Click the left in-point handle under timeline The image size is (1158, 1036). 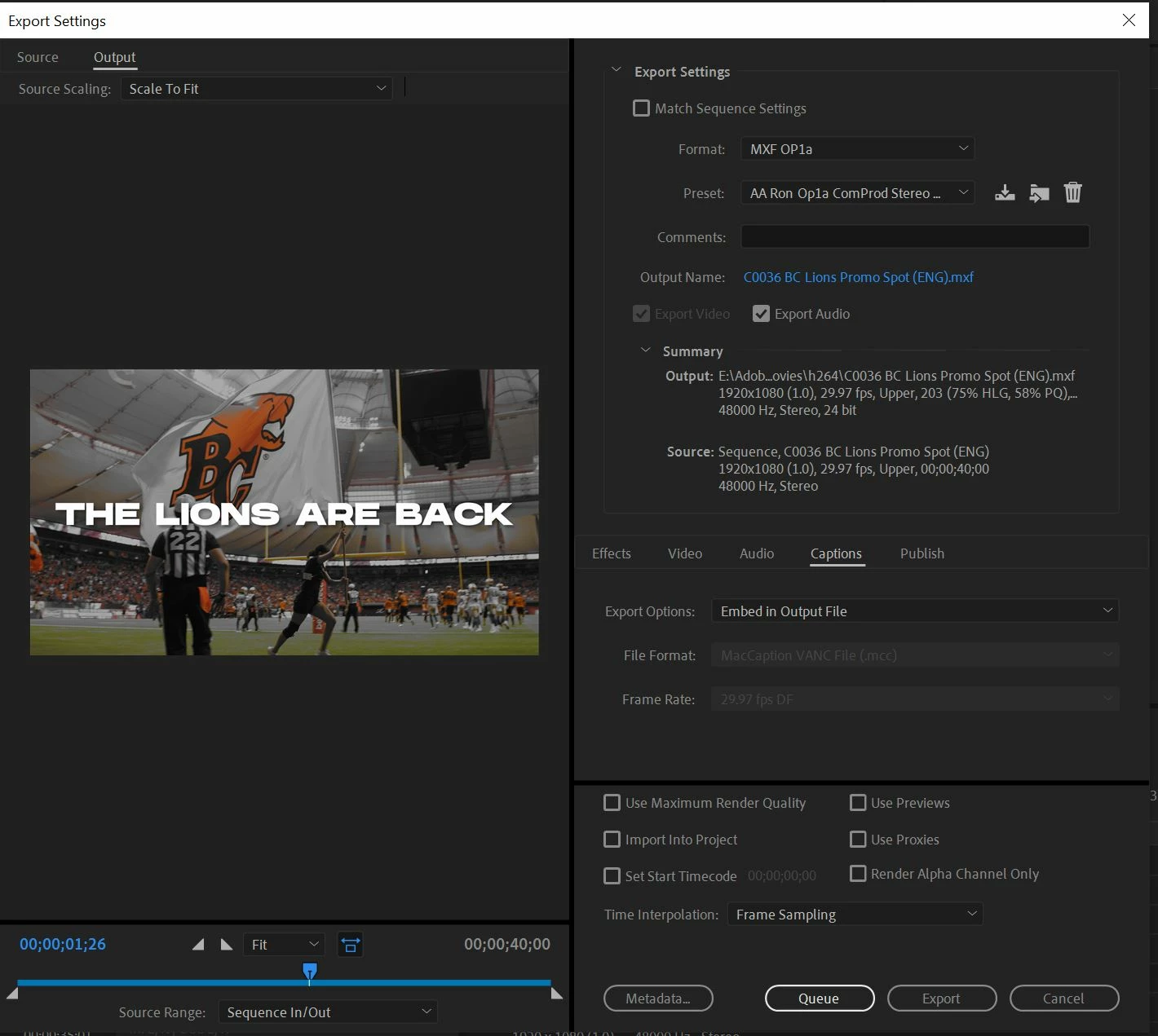pyautogui.click(x=12, y=993)
